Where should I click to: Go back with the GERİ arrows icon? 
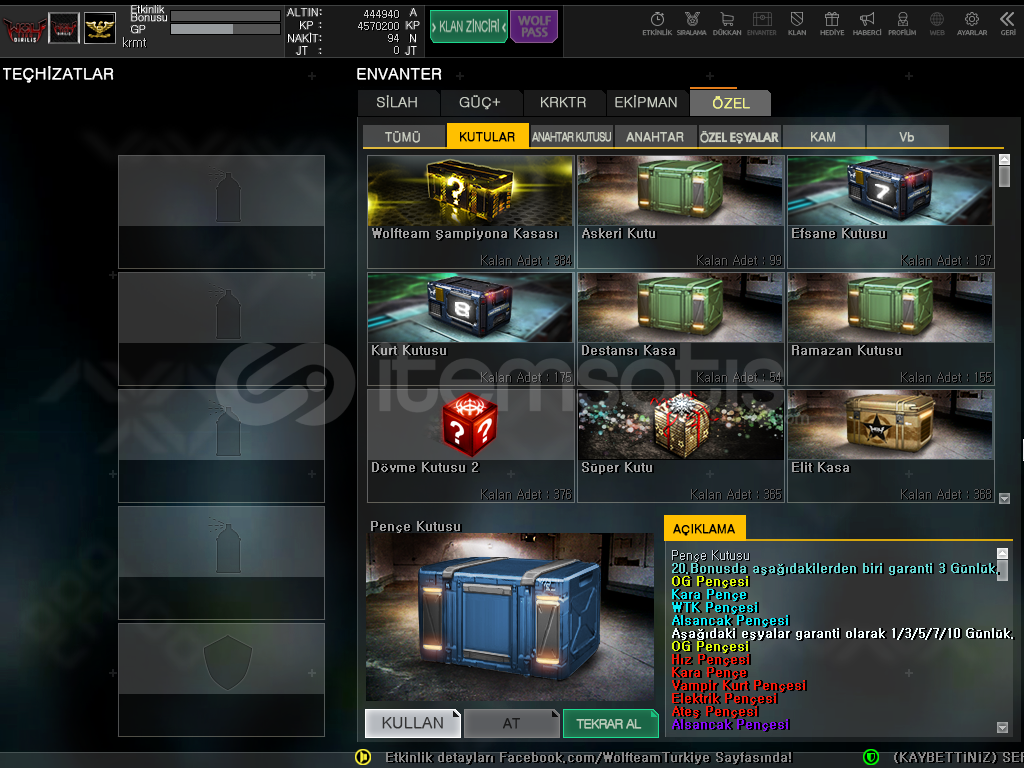(1008, 24)
